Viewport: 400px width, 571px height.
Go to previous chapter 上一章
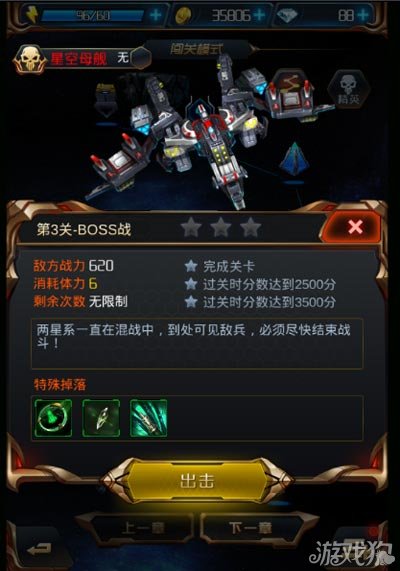[143, 528]
